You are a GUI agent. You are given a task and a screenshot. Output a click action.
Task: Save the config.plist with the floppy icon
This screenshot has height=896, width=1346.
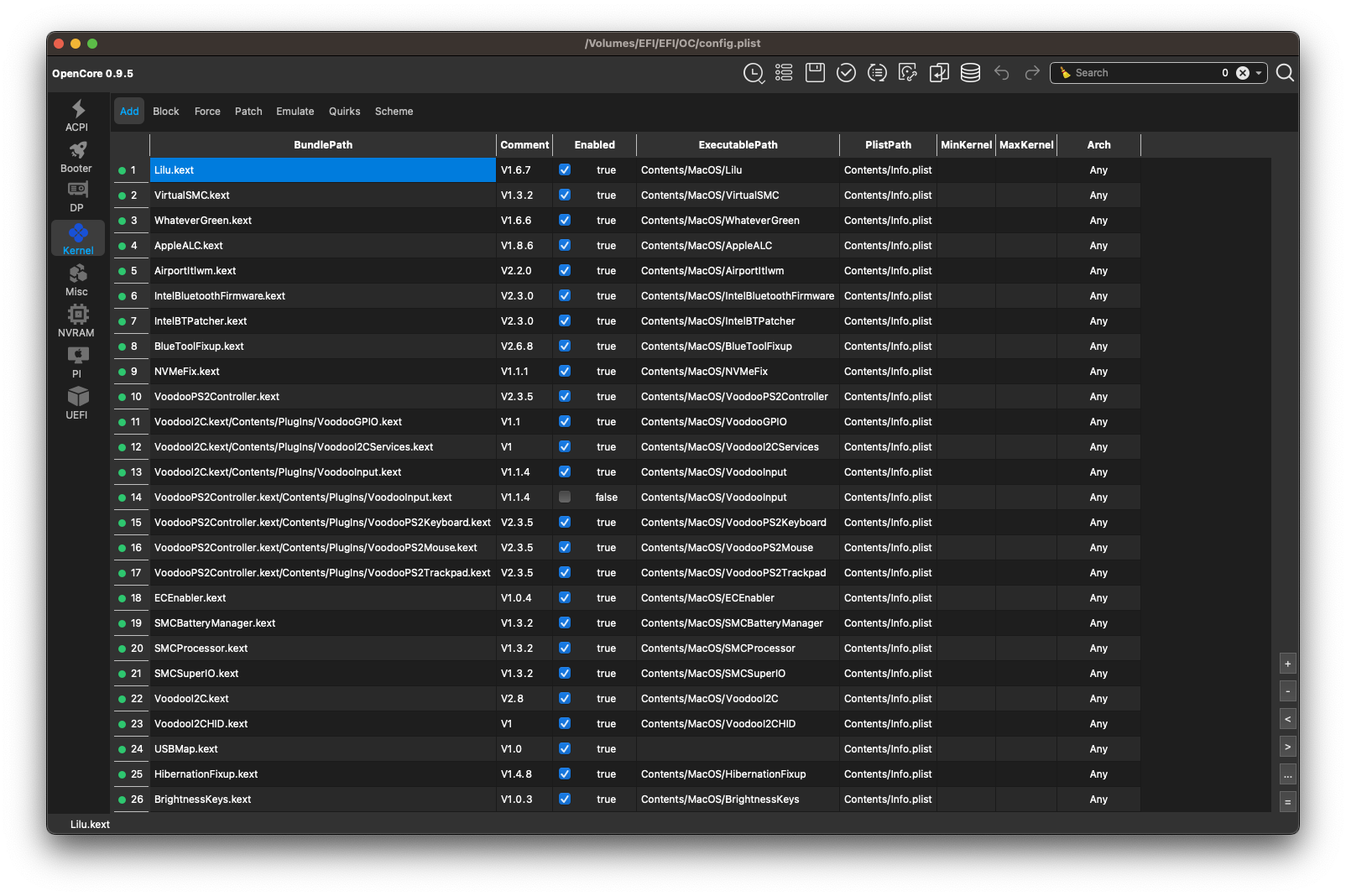click(x=814, y=73)
